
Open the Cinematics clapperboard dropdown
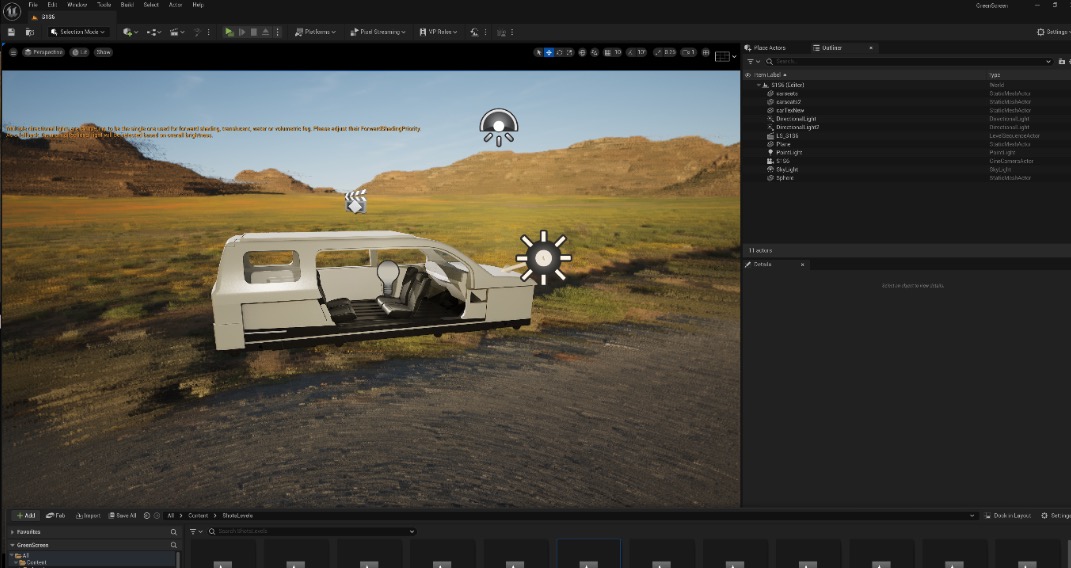pyautogui.click(x=177, y=32)
